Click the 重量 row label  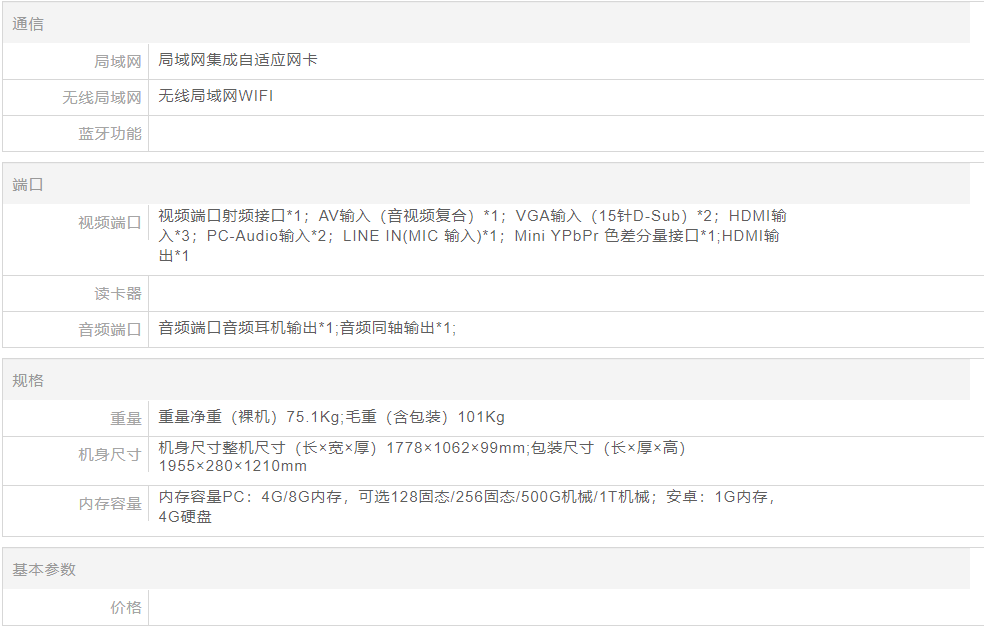(125, 419)
